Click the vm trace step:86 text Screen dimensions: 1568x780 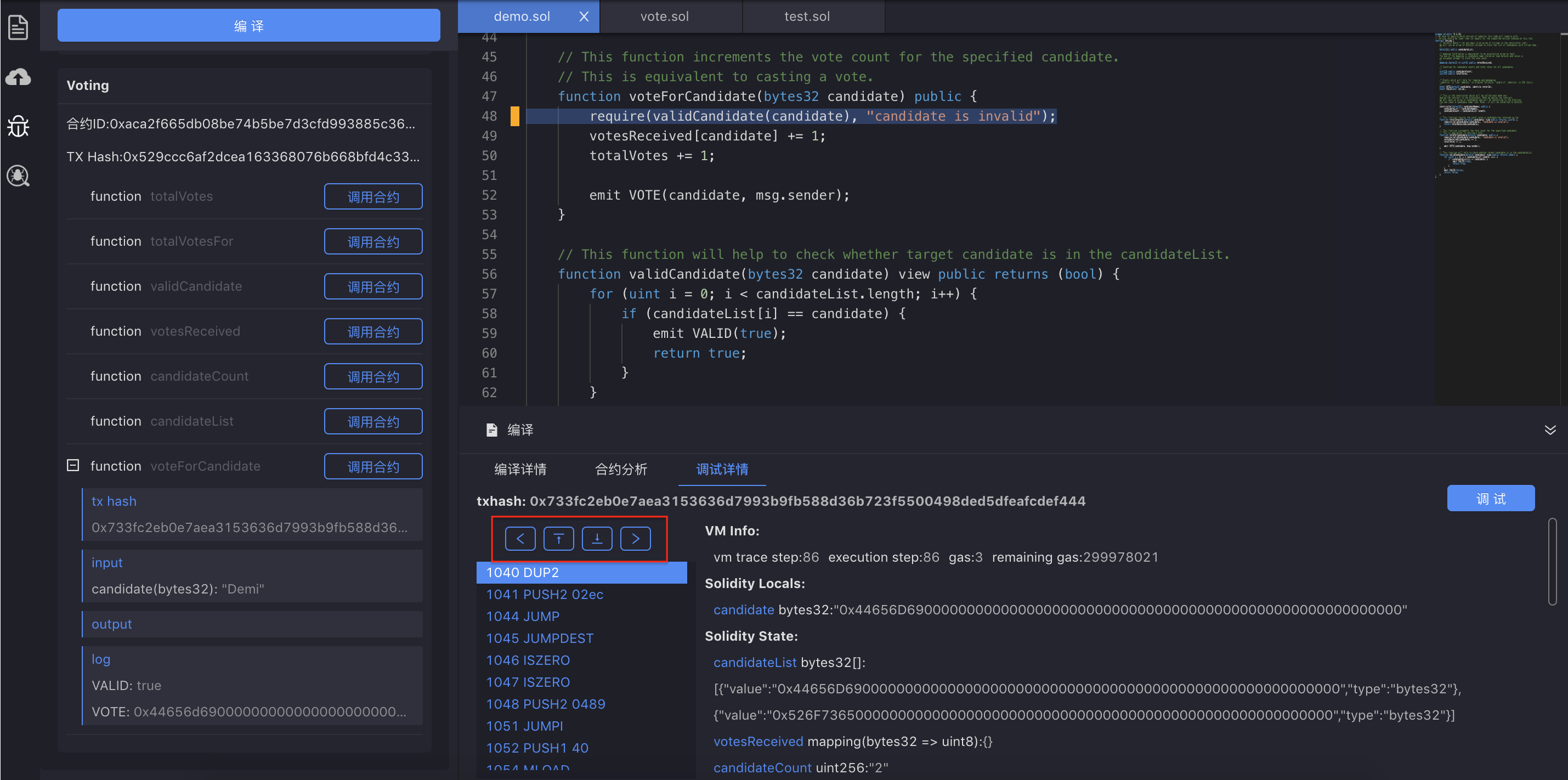[766, 557]
